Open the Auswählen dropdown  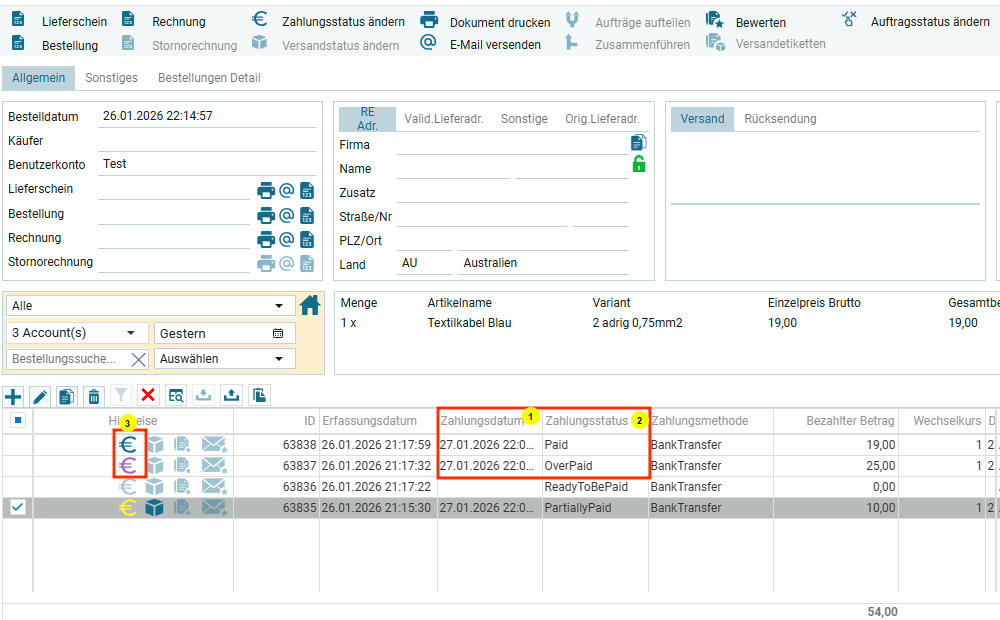[224, 359]
